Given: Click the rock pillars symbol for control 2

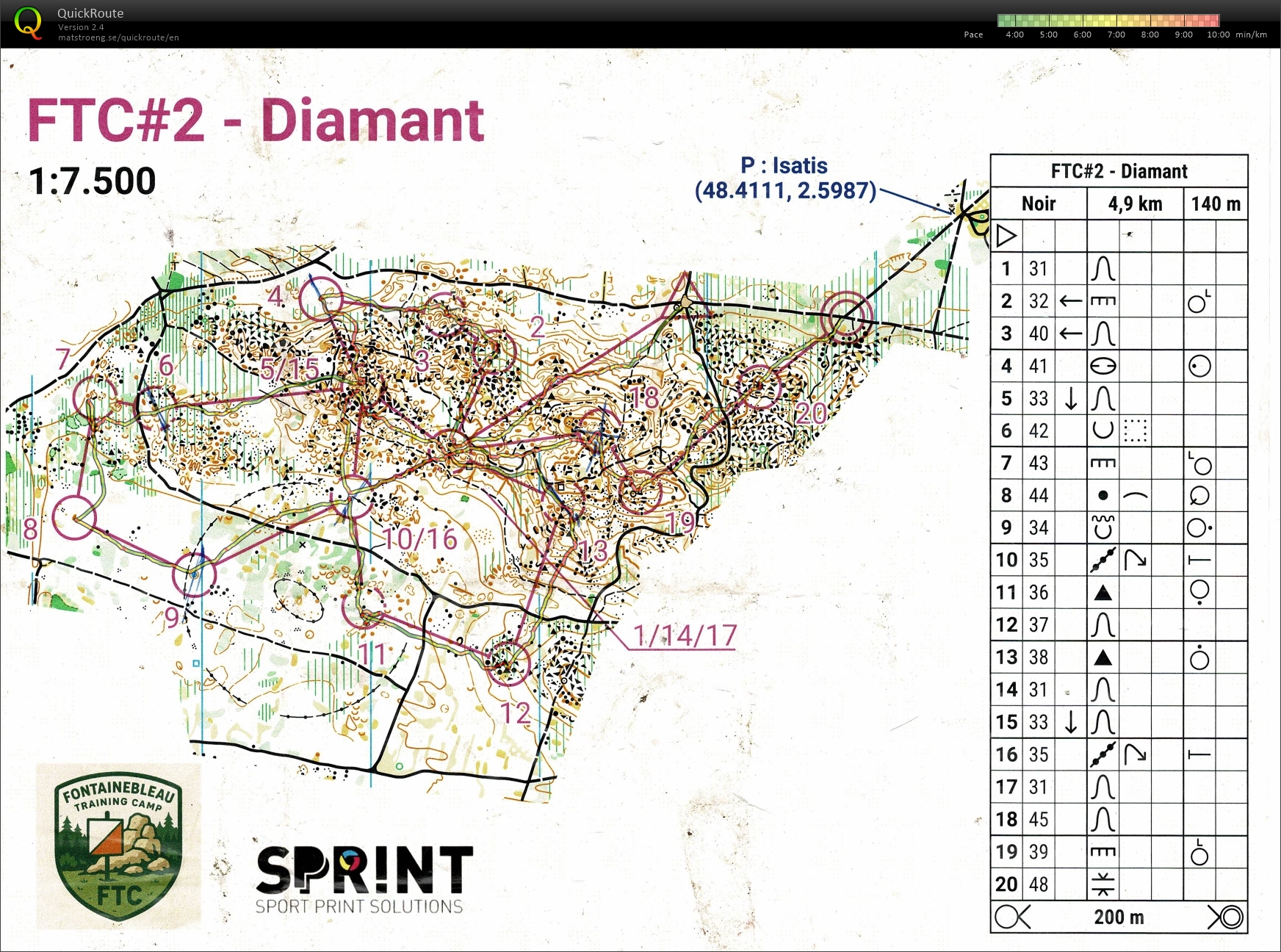Looking at the screenshot, I should [x=1104, y=300].
